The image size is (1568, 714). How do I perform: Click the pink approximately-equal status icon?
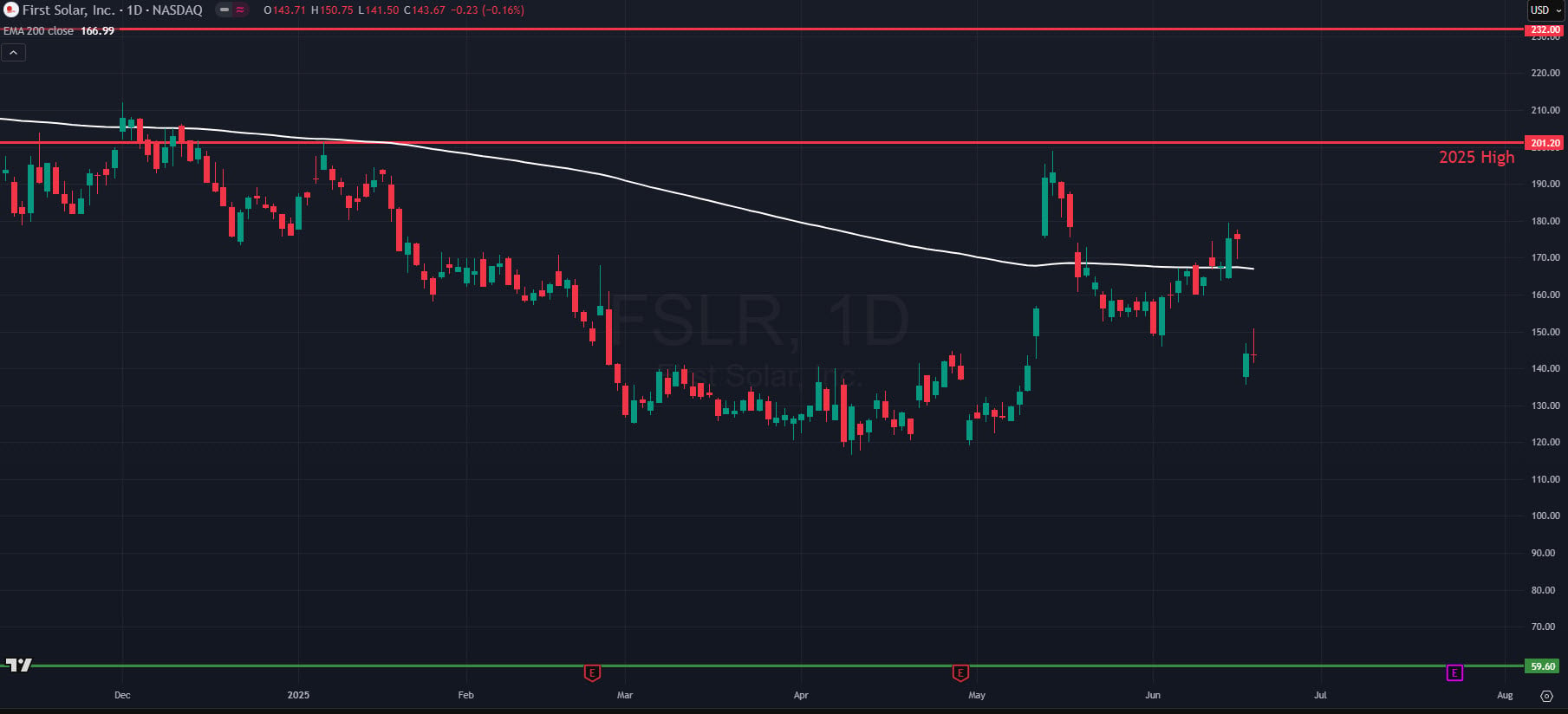coord(240,10)
